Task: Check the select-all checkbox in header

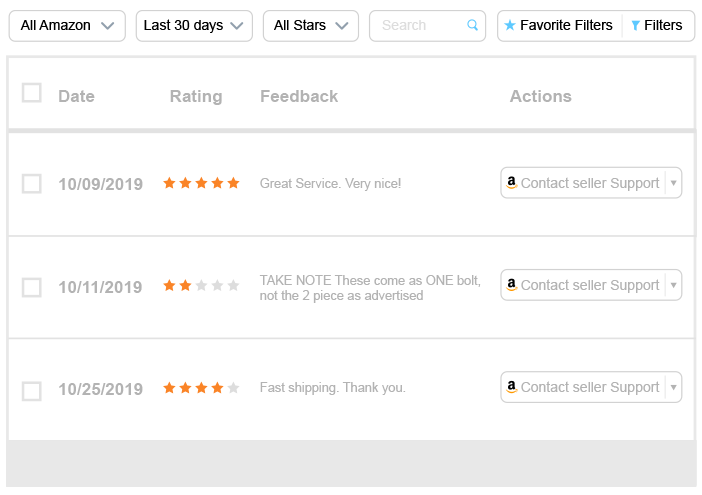Action: pyautogui.click(x=32, y=93)
